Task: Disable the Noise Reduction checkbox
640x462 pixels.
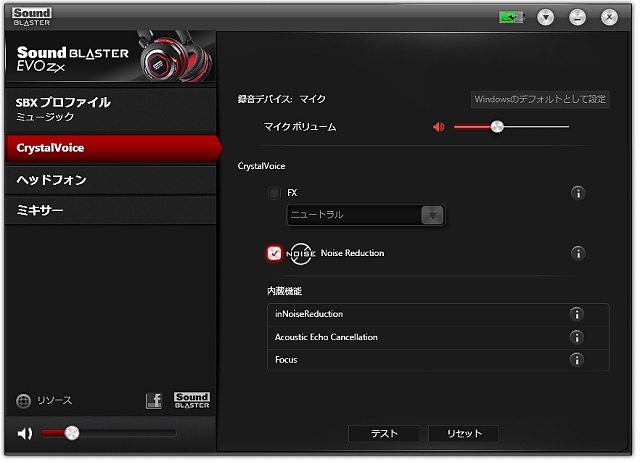Action: tap(274, 253)
